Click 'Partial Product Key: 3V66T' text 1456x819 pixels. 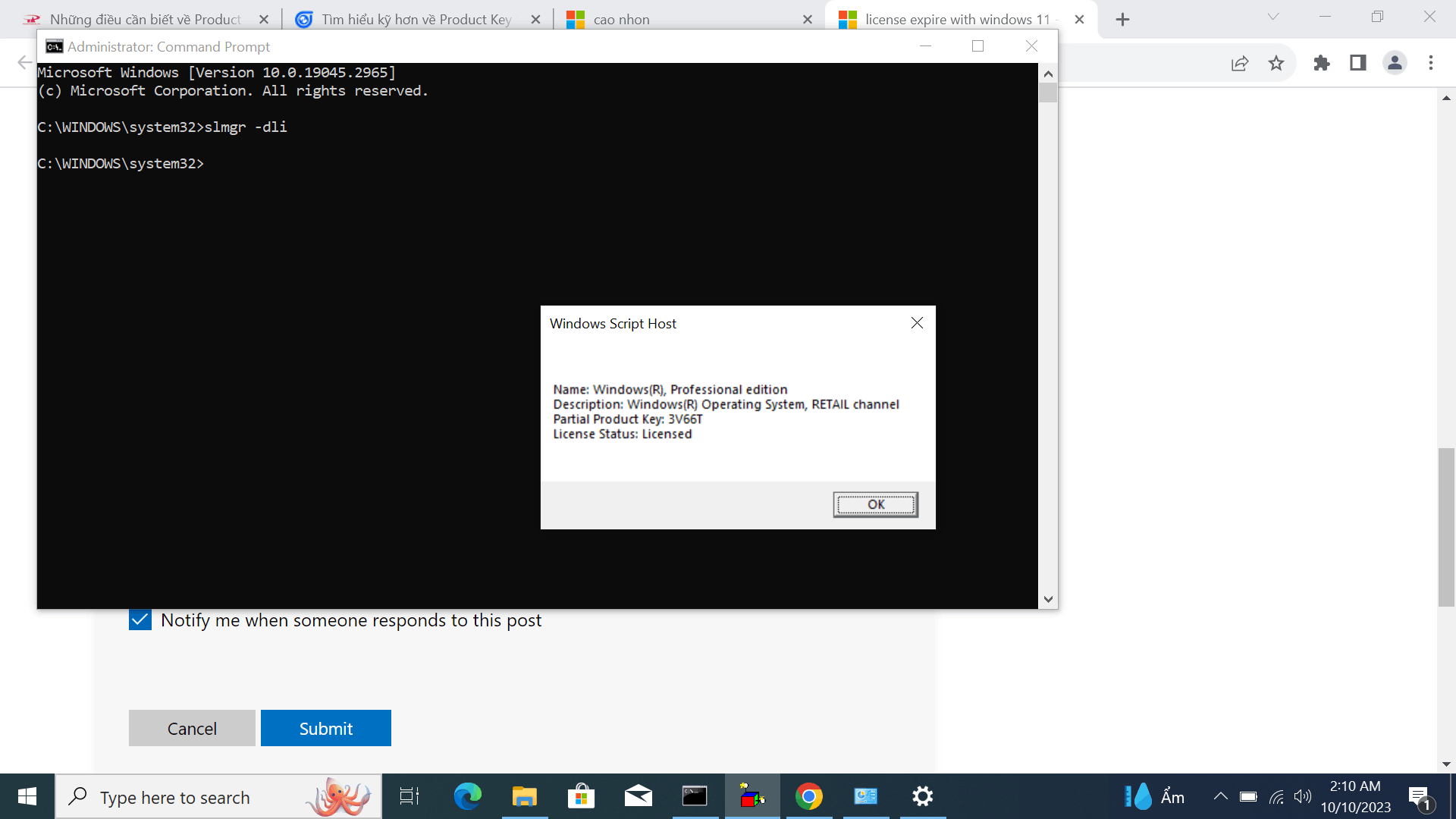tap(628, 419)
